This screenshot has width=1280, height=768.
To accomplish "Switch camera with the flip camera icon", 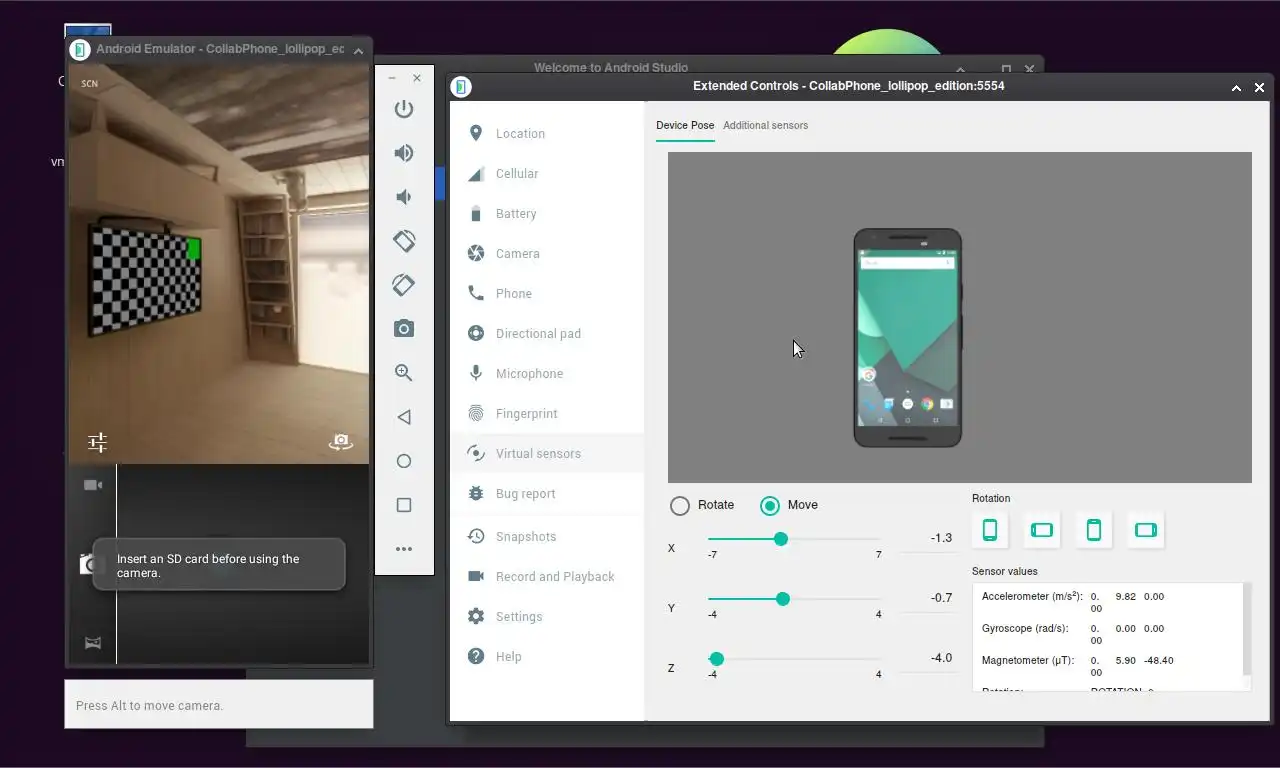I will (x=341, y=442).
